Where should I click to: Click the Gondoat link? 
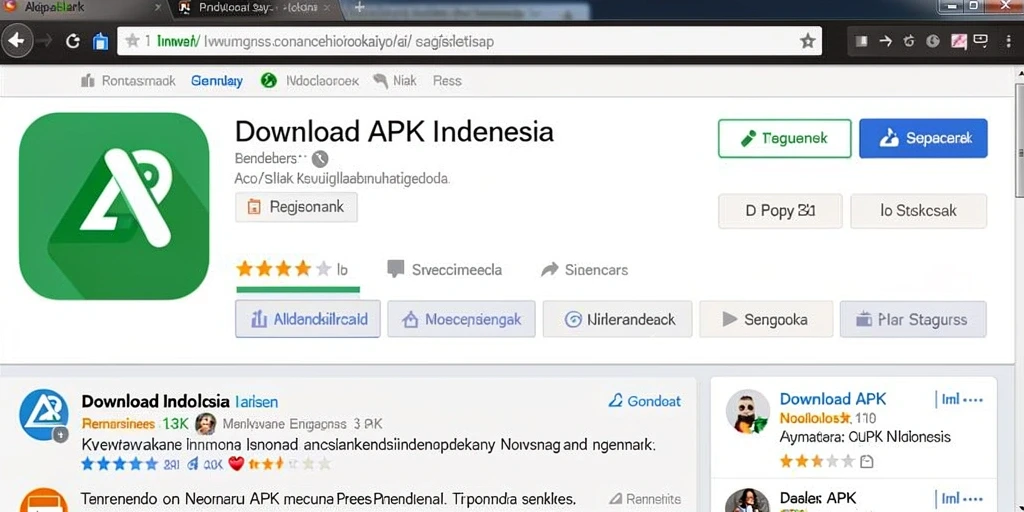pyautogui.click(x=644, y=401)
